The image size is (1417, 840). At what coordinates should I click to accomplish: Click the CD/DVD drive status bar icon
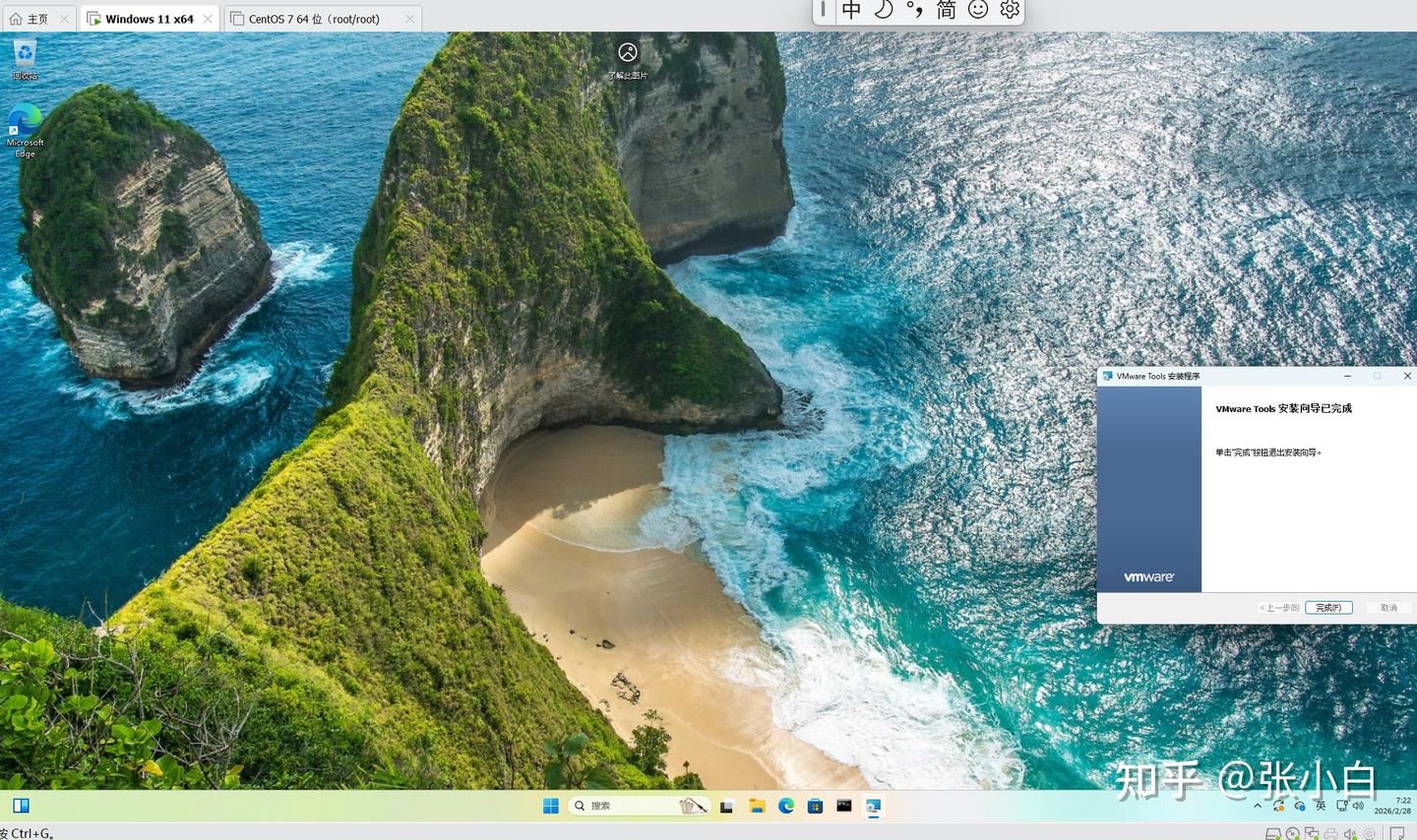pos(1292,833)
